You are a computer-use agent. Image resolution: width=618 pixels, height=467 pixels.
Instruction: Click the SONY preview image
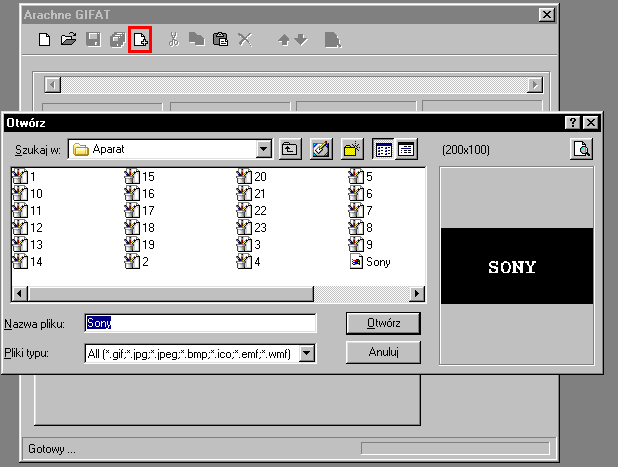pyautogui.click(x=517, y=266)
